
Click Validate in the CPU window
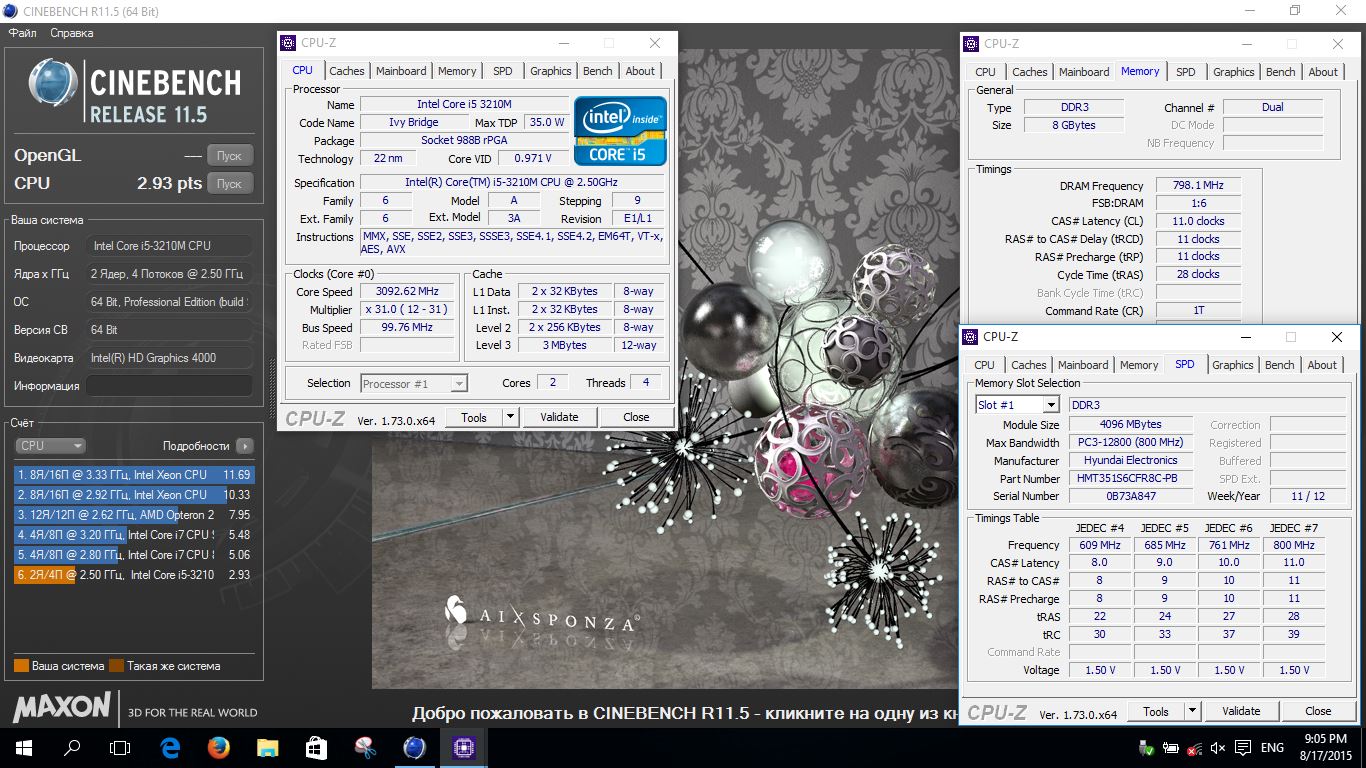[559, 417]
